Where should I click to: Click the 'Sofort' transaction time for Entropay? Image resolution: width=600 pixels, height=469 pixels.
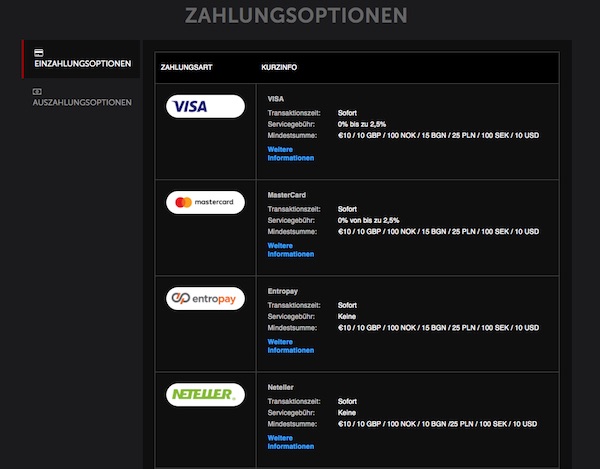click(347, 305)
